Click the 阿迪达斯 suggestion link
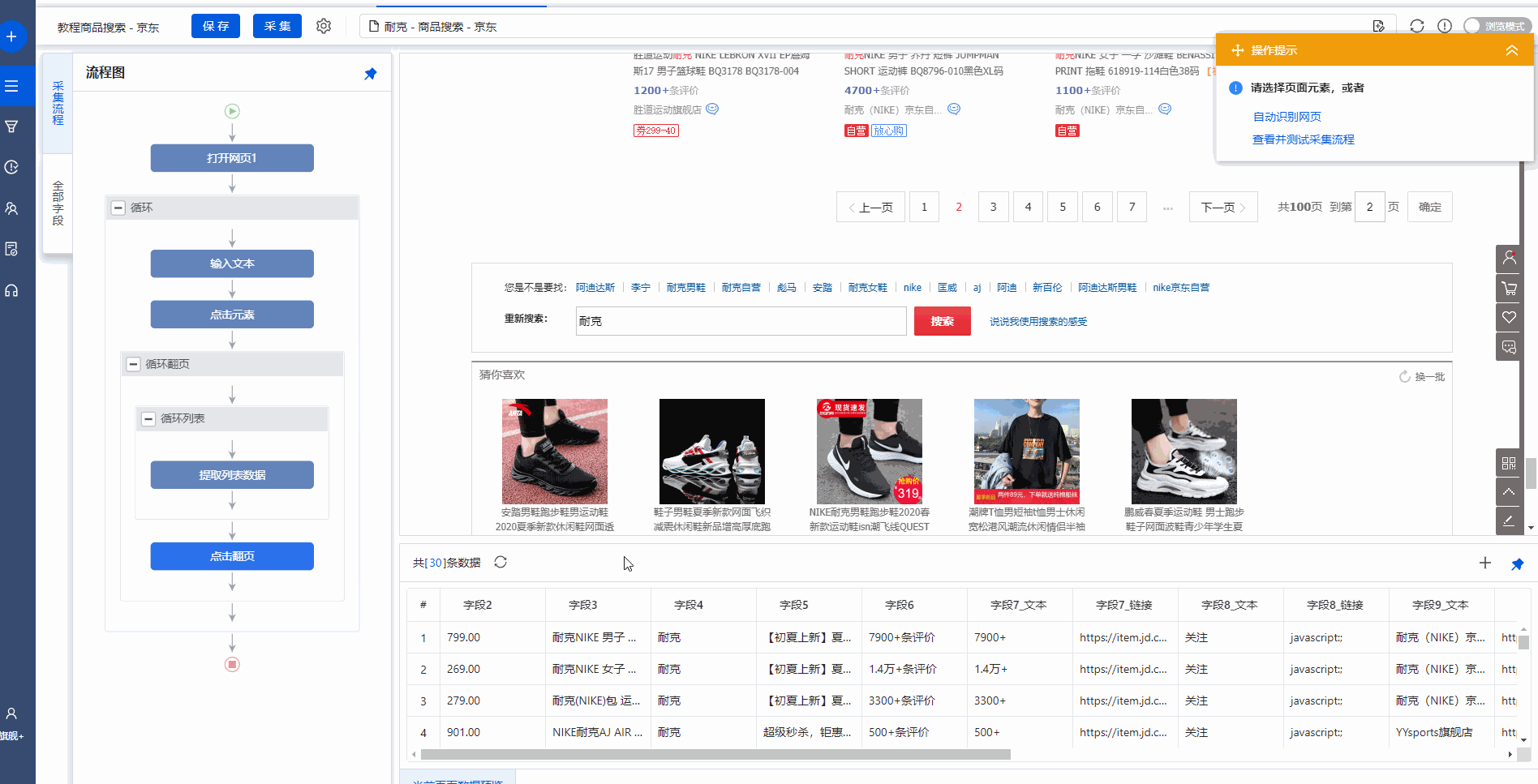The height and width of the screenshot is (784, 1538). pos(595,287)
